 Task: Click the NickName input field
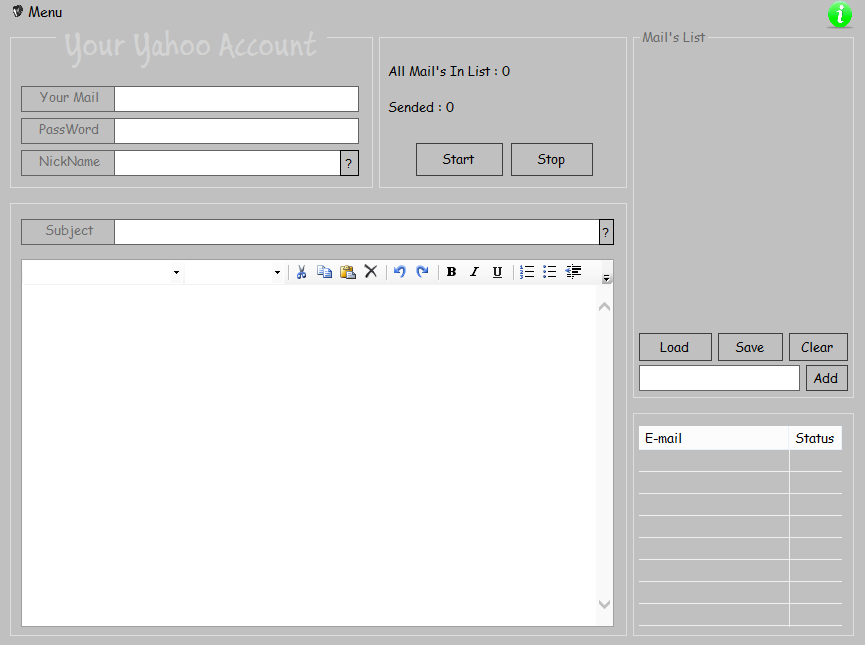click(x=227, y=163)
